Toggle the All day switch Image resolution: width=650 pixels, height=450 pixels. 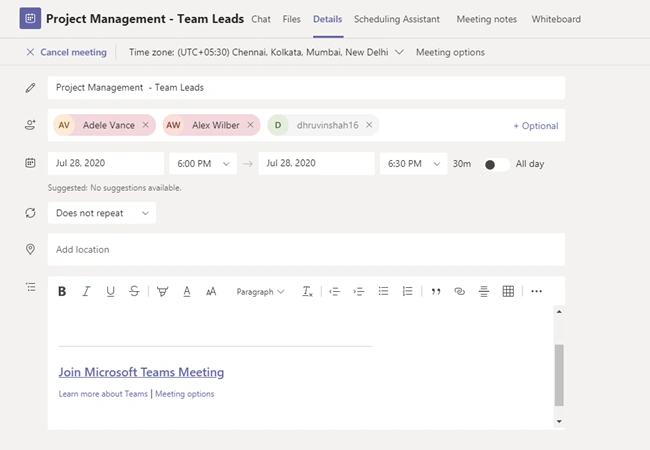497,165
